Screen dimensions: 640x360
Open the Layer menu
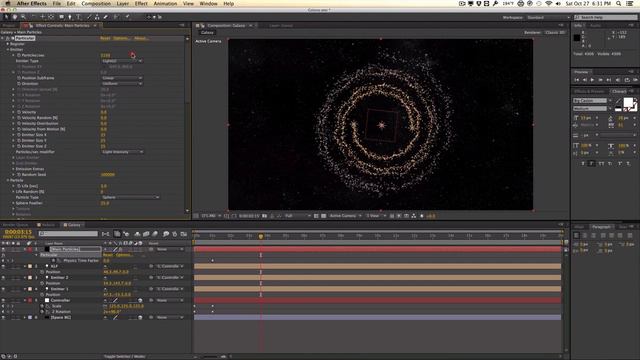(122, 4)
